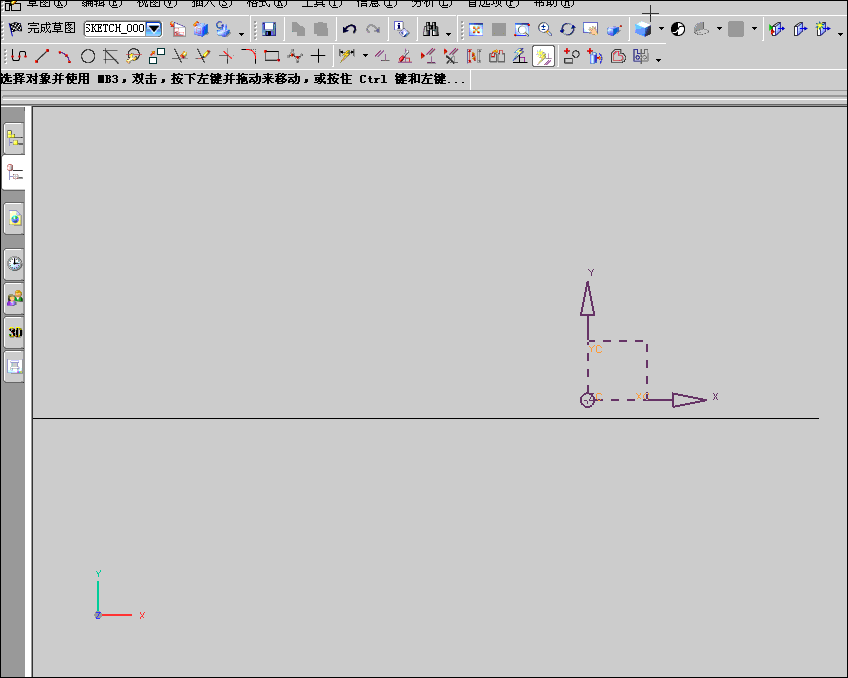Screen dimensions: 848x678
Task: Open the Roles people sidebar tab
Action: 15,298
